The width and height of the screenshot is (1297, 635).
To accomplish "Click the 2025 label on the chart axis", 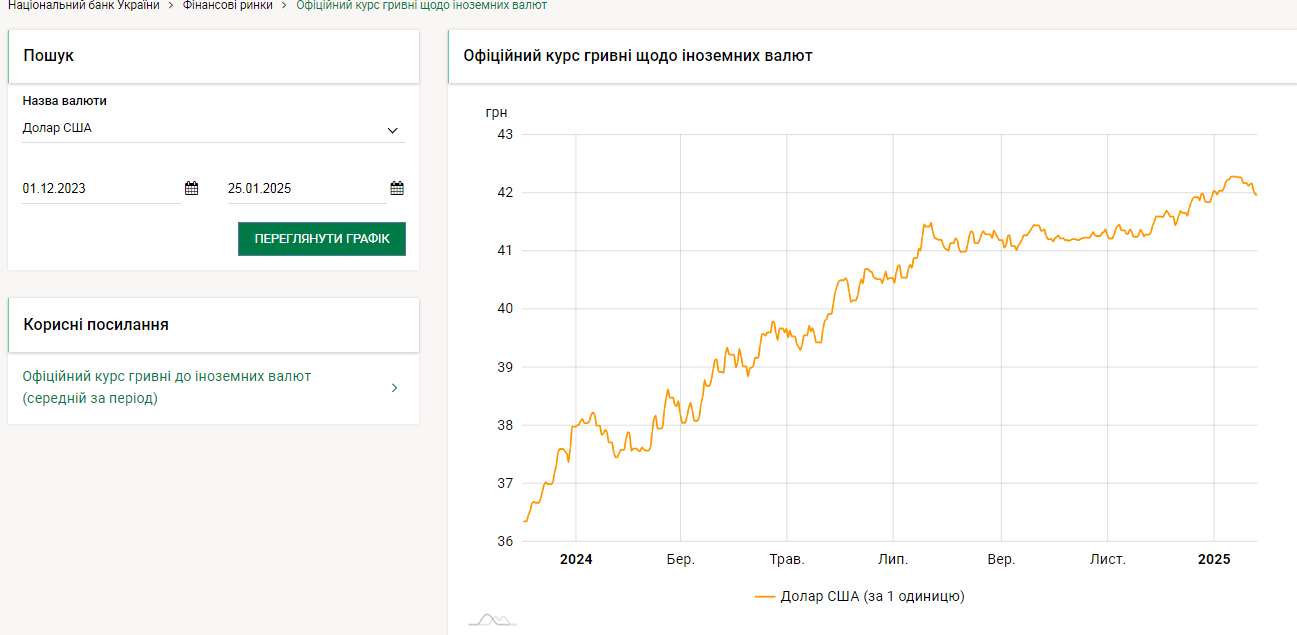I will (1214, 560).
